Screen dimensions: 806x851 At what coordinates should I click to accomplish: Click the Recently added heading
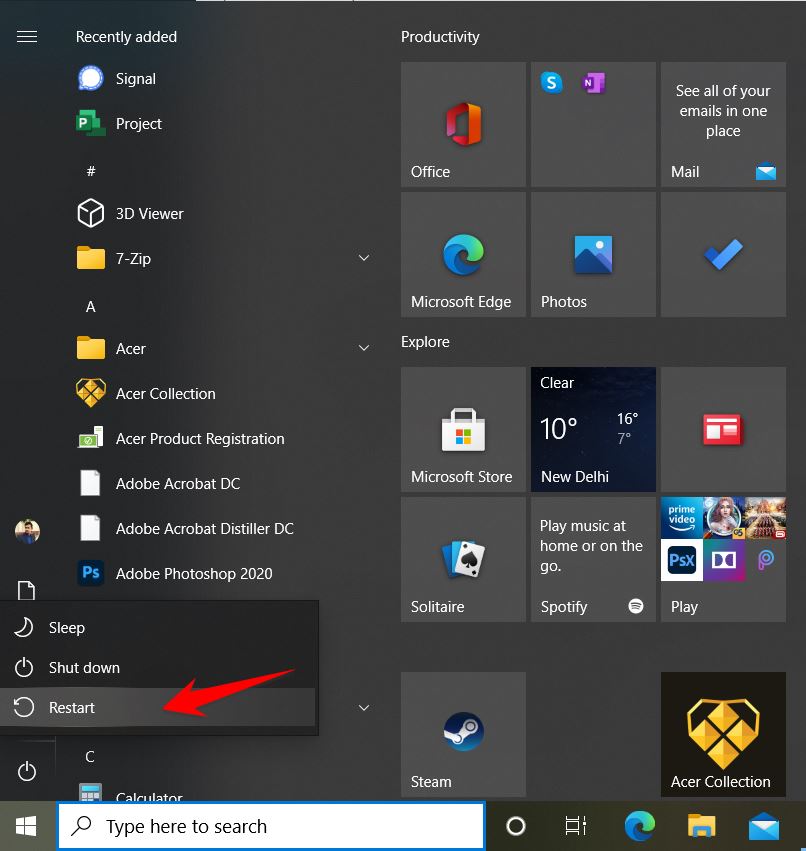[126, 37]
